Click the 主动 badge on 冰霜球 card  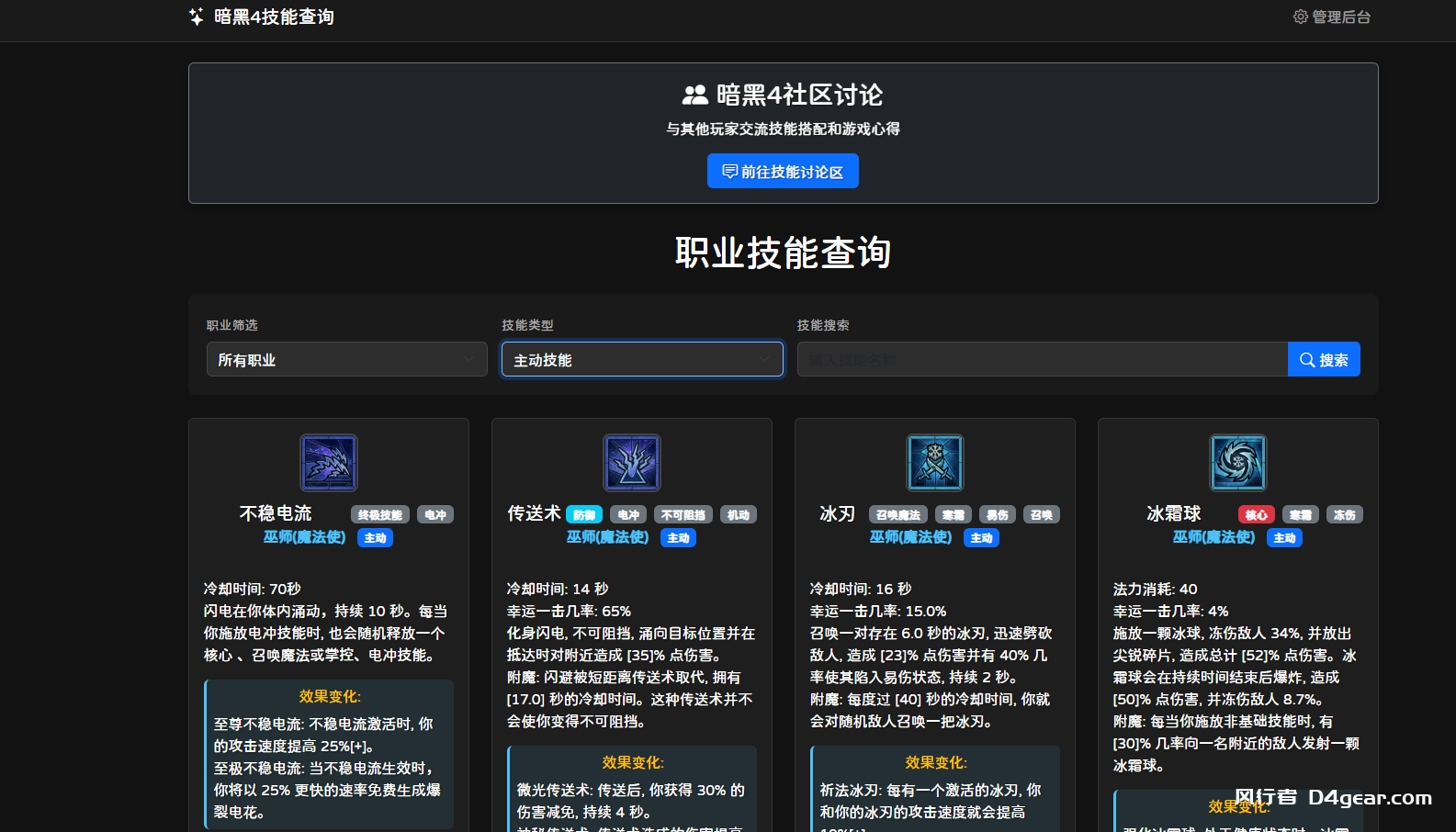[1284, 538]
